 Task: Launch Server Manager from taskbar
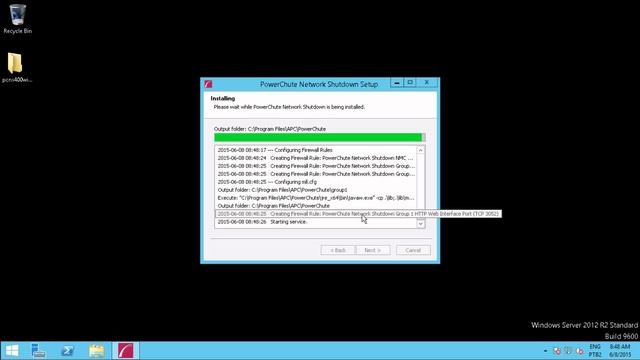[x=38, y=351]
